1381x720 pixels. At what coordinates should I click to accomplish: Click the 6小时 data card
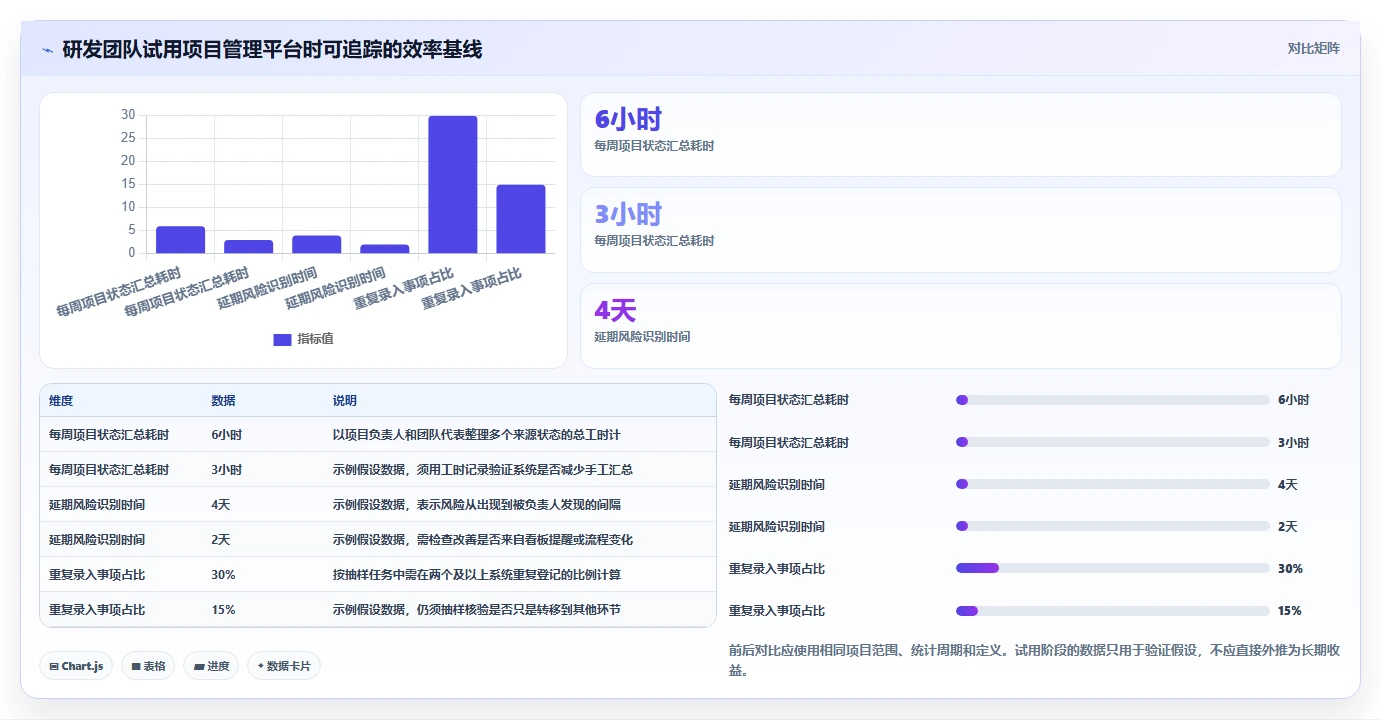[x=960, y=135]
